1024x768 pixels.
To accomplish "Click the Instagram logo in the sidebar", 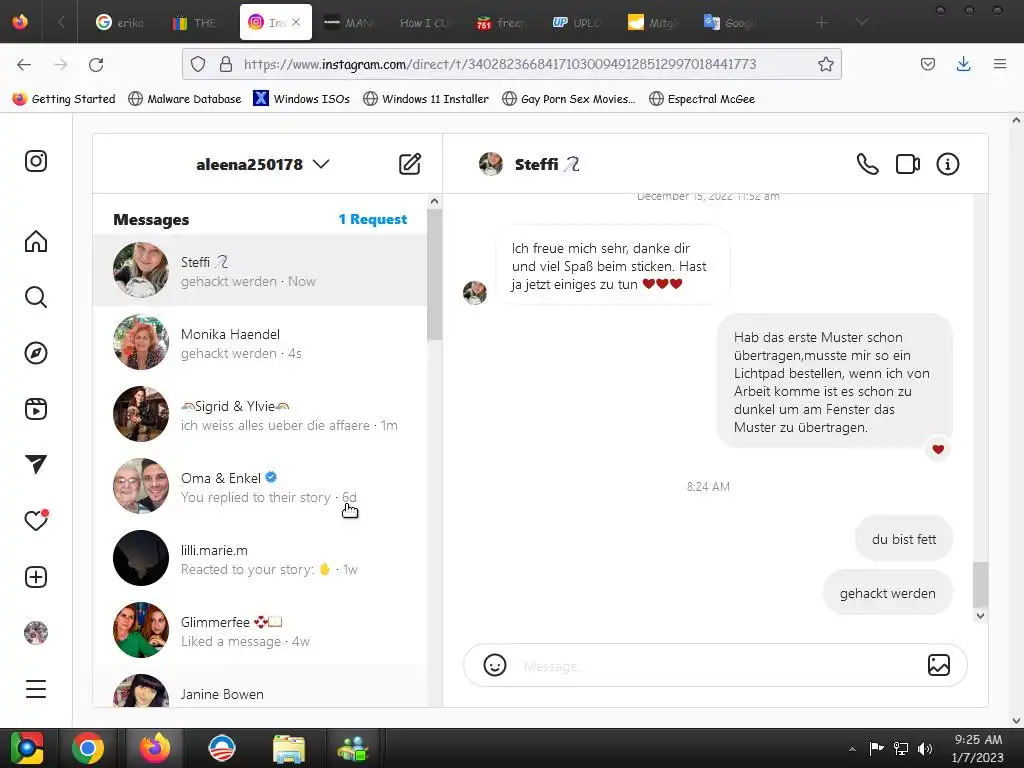I will pyautogui.click(x=36, y=161).
